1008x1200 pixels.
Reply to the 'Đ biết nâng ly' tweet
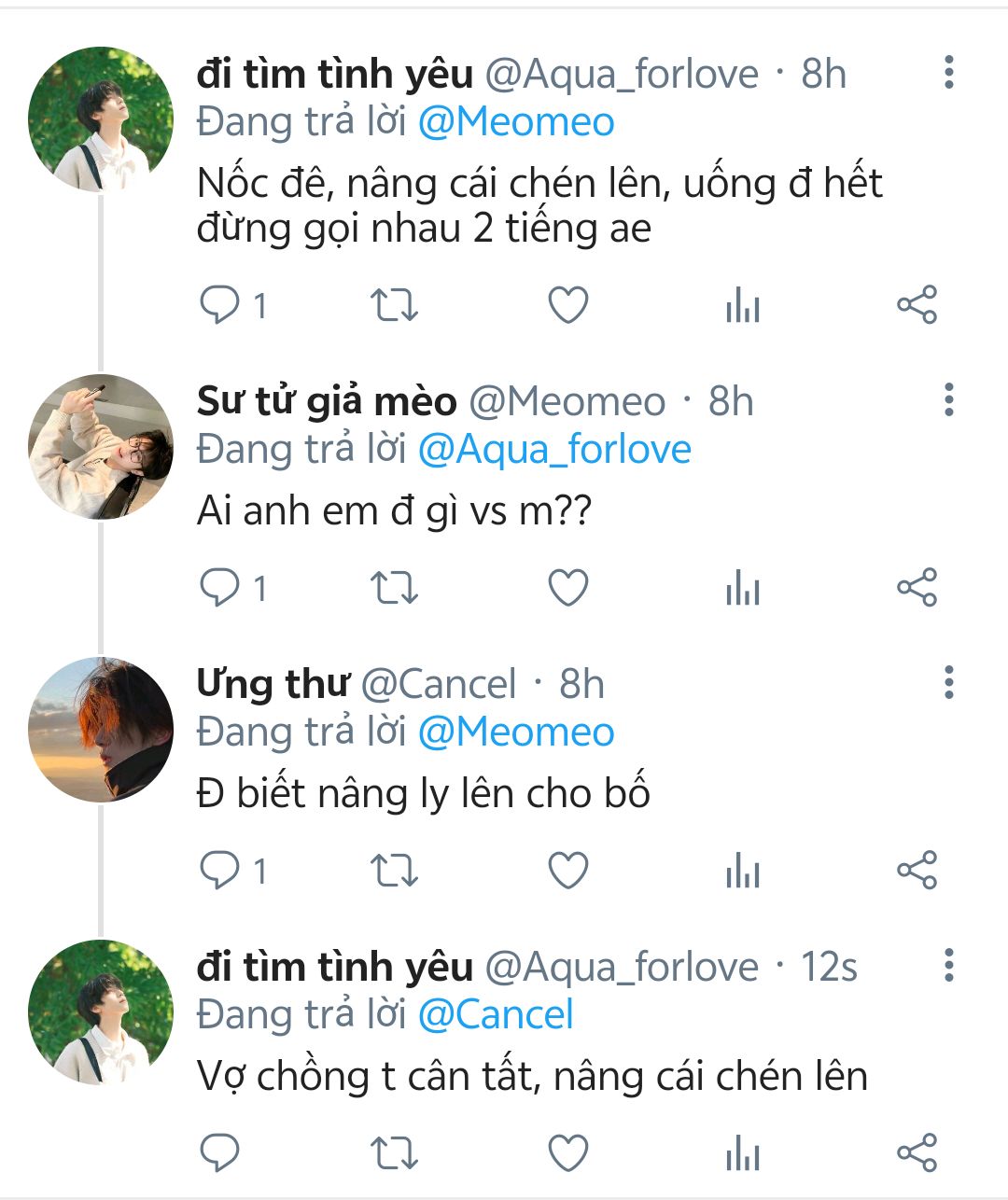[221, 871]
